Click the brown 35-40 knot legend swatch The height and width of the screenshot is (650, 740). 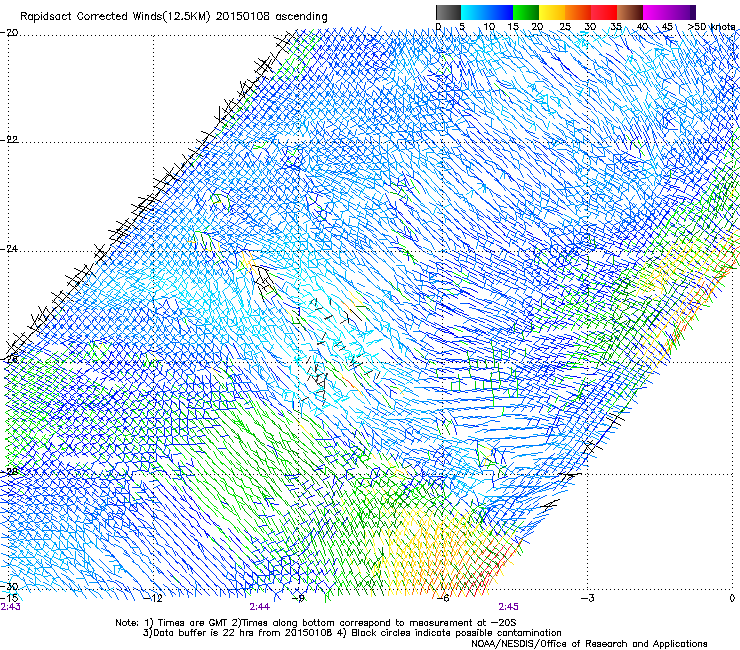coord(630,12)
